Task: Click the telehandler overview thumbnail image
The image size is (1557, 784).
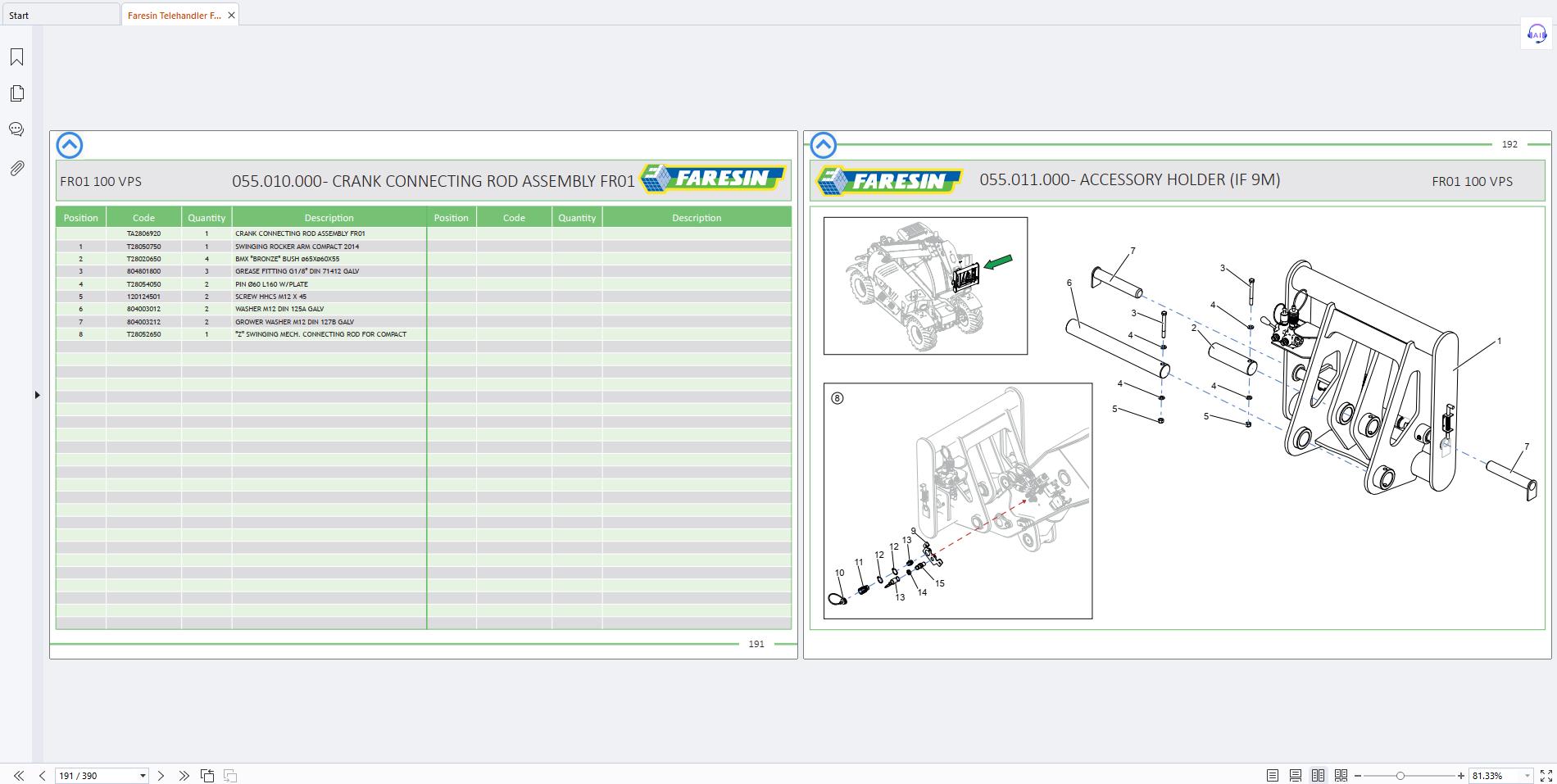Action: pos(925,286)
